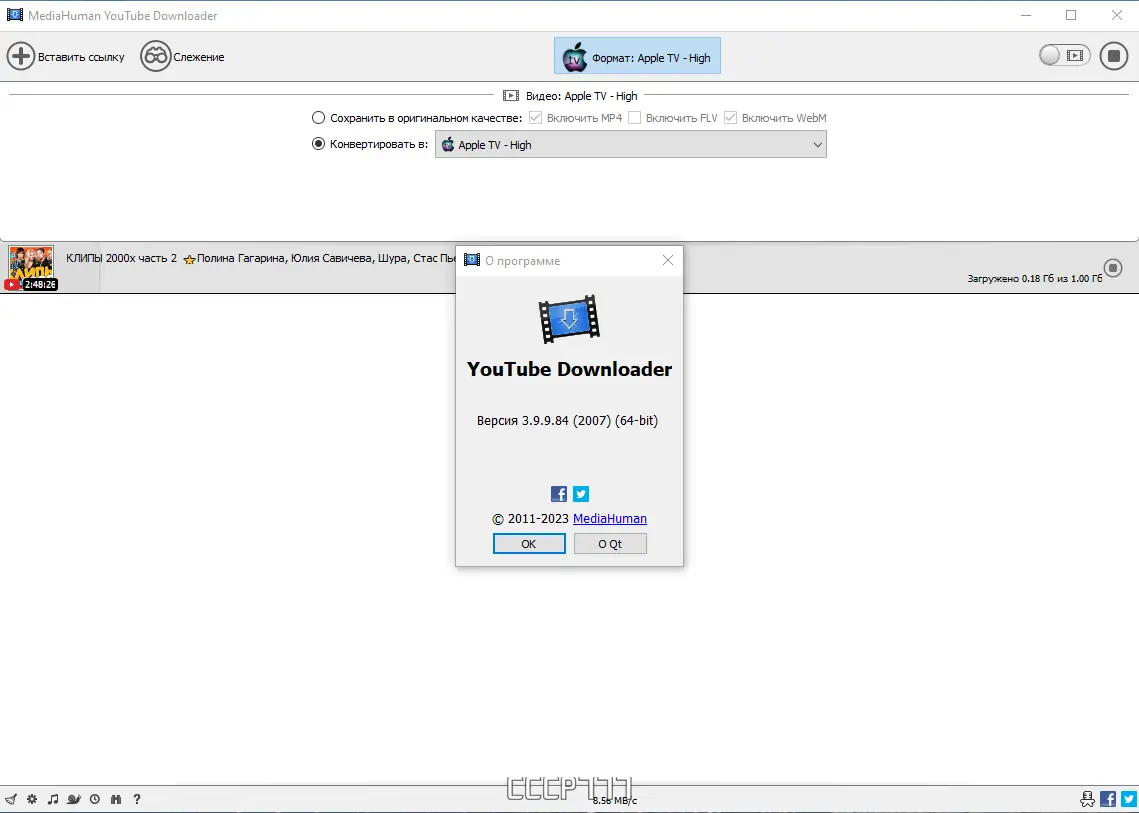Click the Facebook icon in status bar

click(1108, 799)
